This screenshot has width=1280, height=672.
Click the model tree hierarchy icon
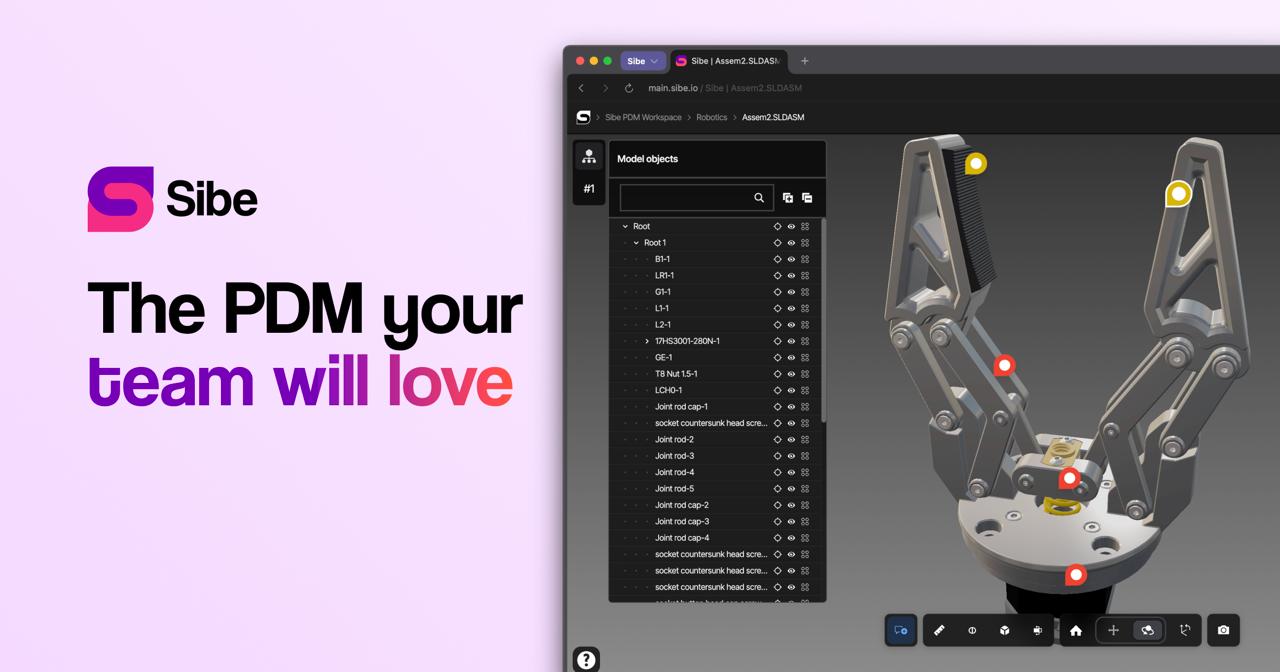tap(589, 156)
